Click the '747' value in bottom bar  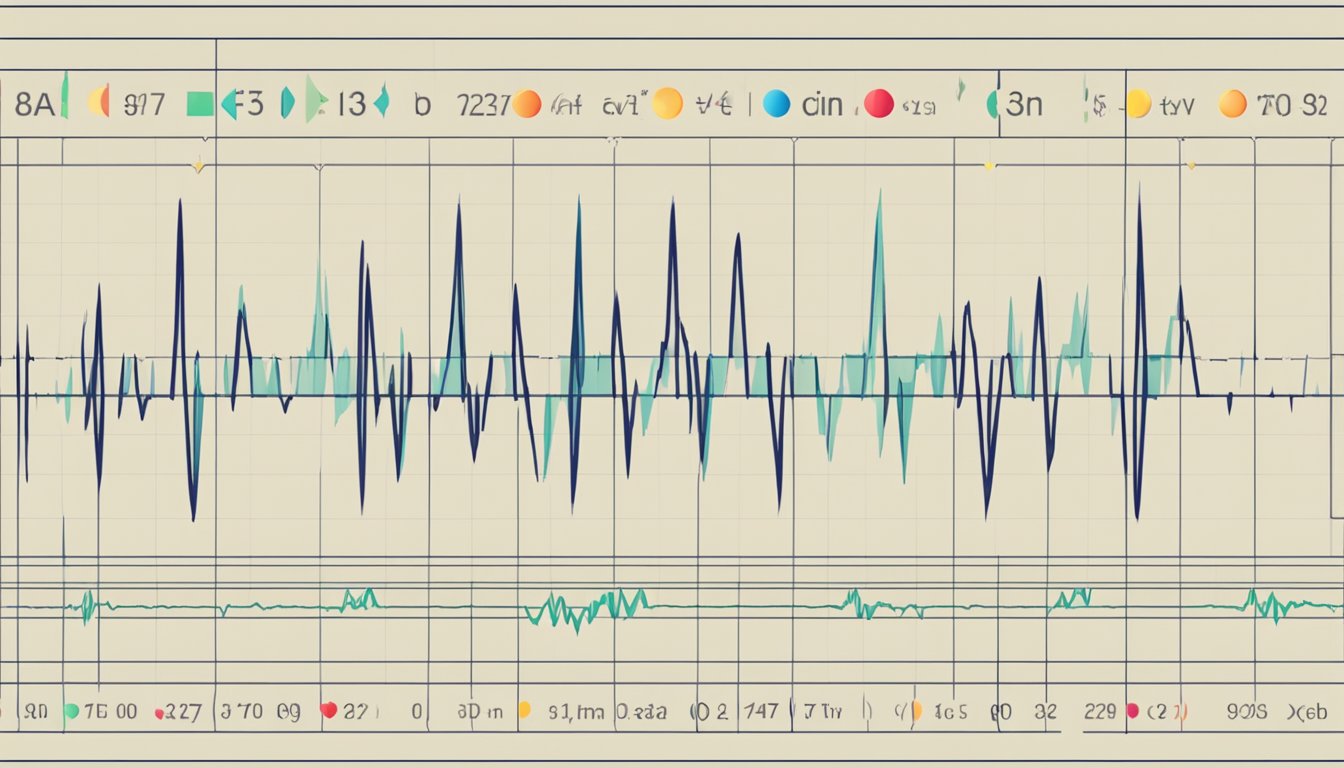tap(761, 712)
